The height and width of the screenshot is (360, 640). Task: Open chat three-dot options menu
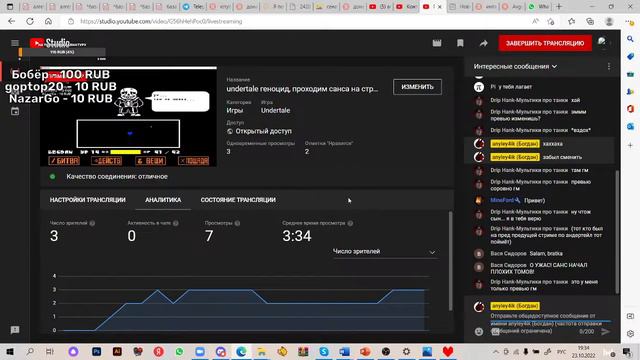tap(609, 66)
